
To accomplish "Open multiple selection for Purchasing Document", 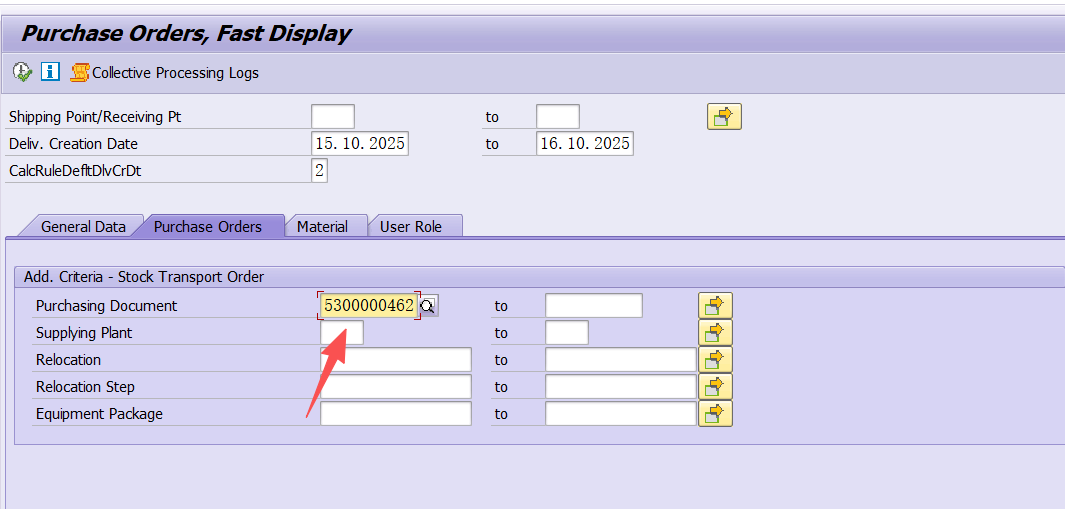I will [x=715, y=306].
